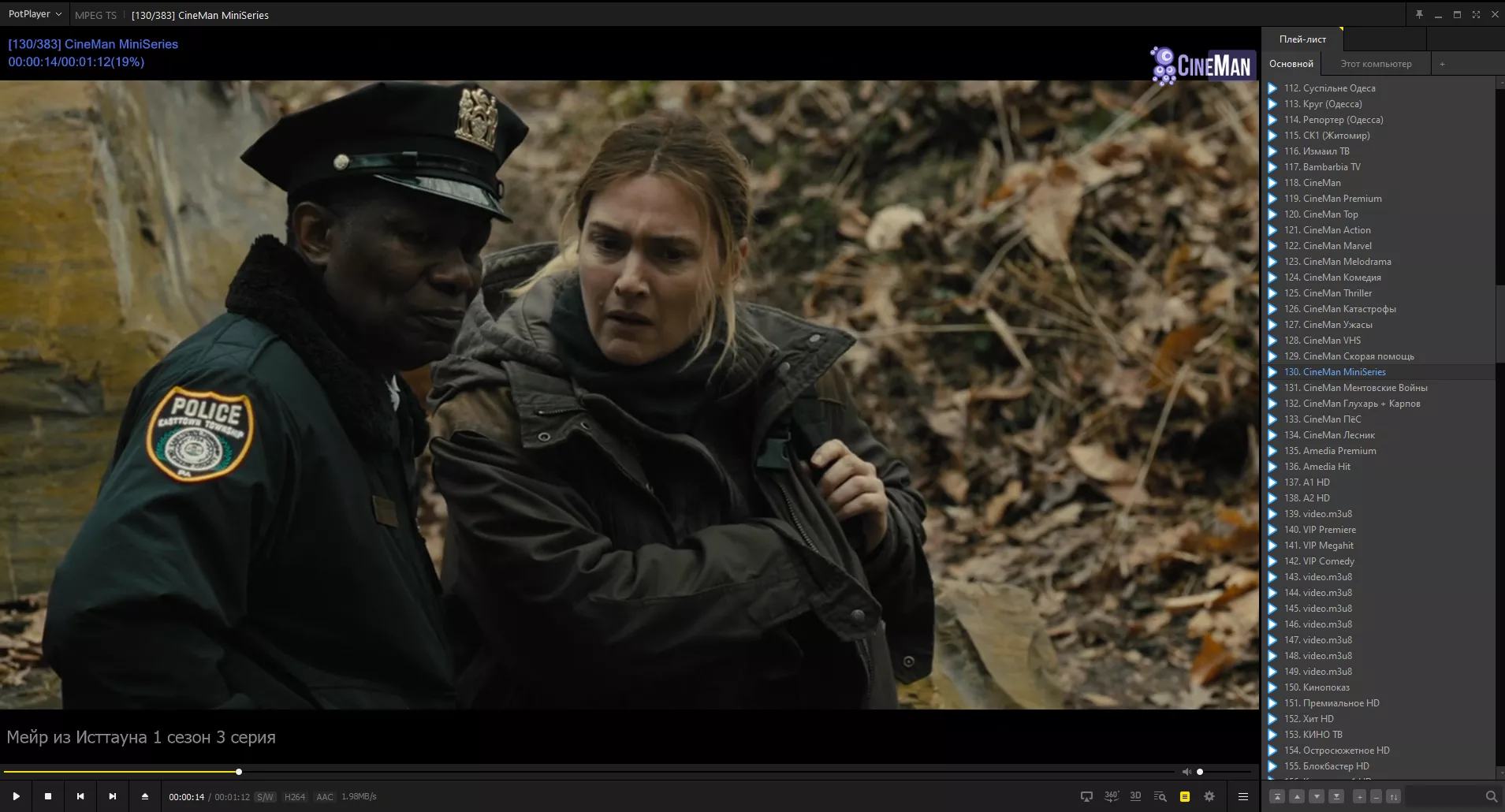1505x812 pixels.
Task: Open the hamburger main menu
Action: (1243, 796)
